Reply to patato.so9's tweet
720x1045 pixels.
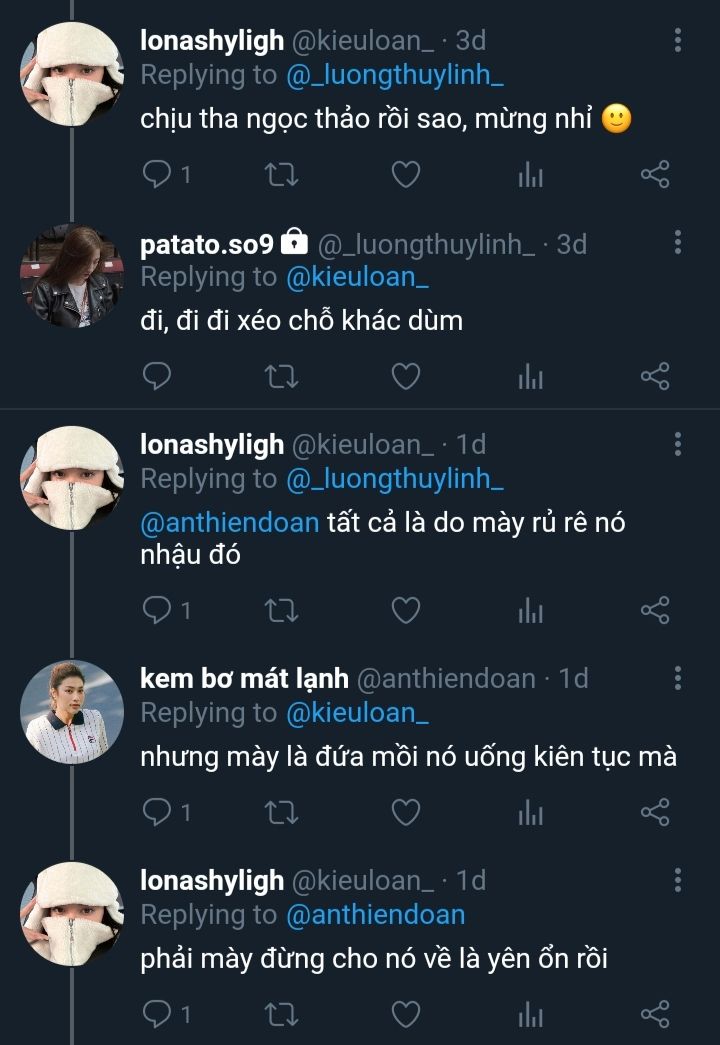tap(157, 376)
